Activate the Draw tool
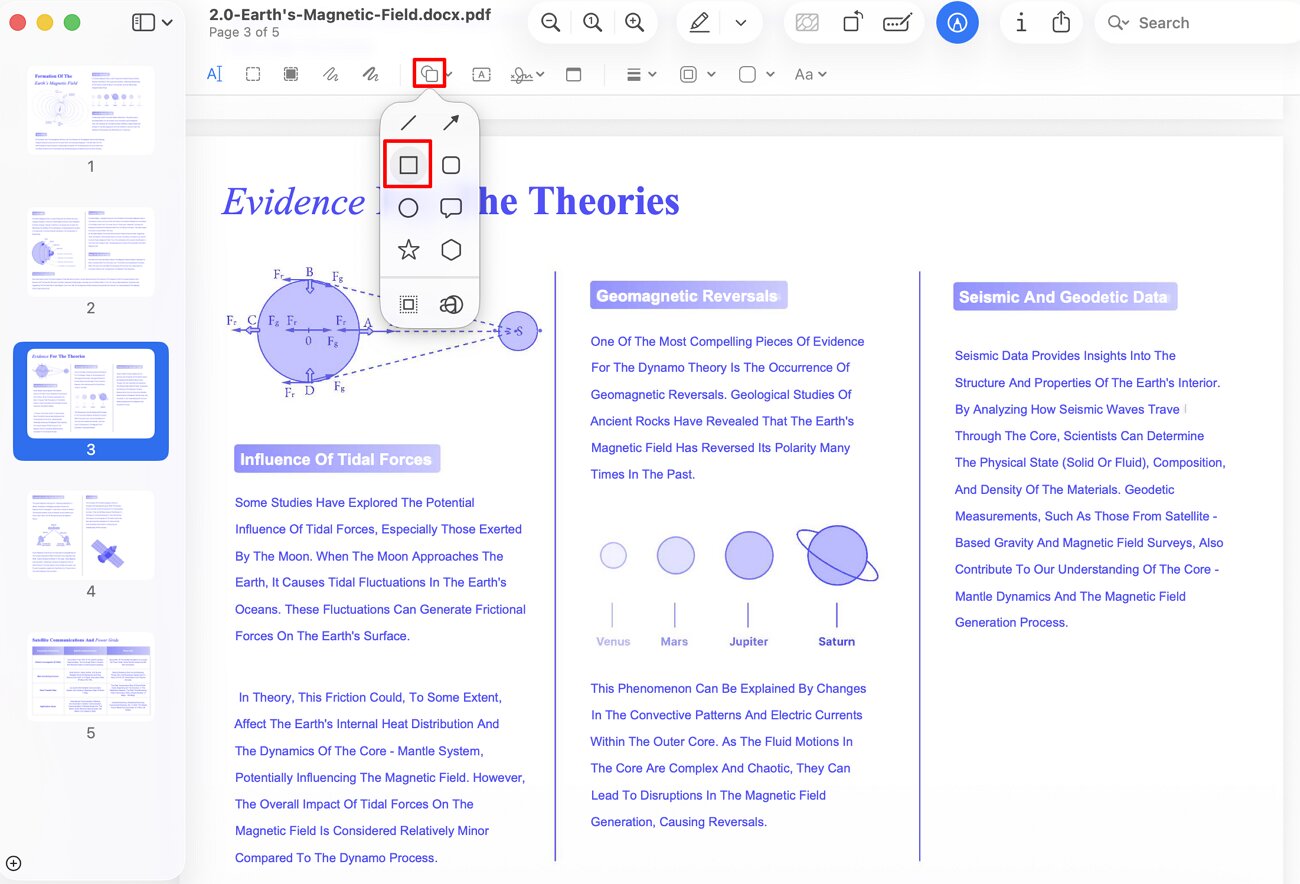This screenshot has width=1300, height=884. (370, 74)
